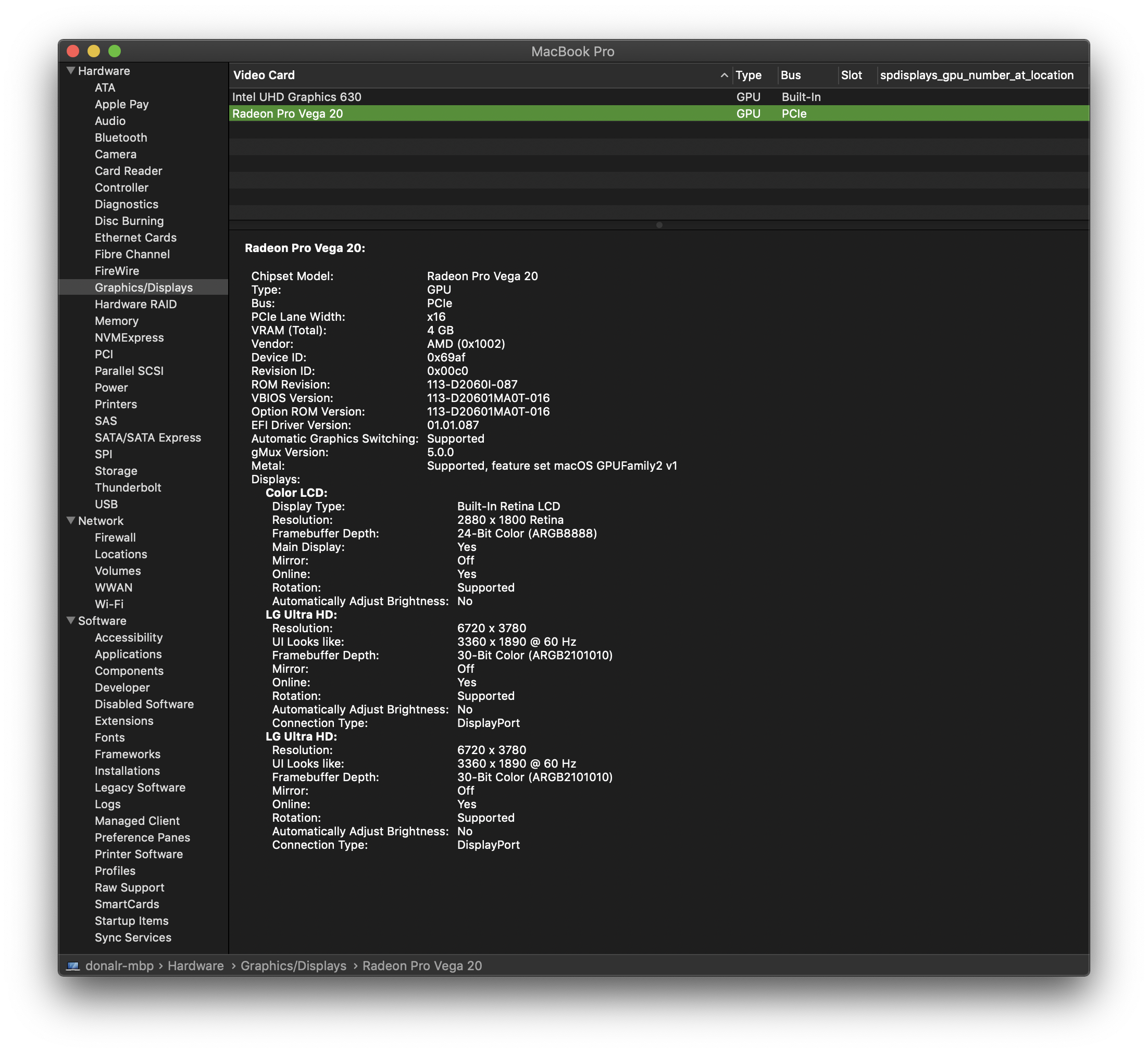The width and height of the screenshot is (1148, 1053).
Task: Select Thunderbolt in the sidebar
Action: (x=128, y=487)
